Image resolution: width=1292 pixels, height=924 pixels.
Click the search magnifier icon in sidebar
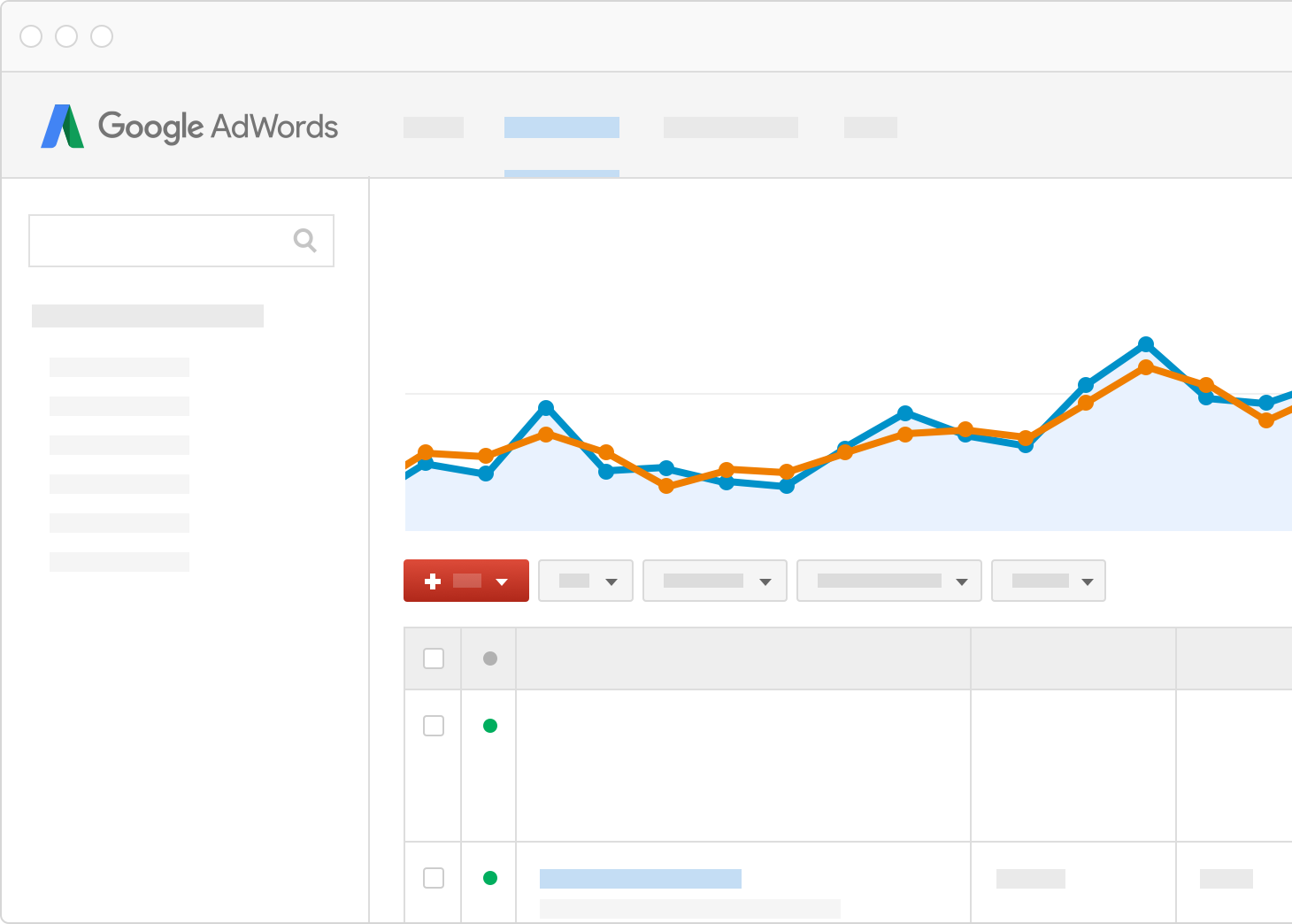[x=304, y=240]
